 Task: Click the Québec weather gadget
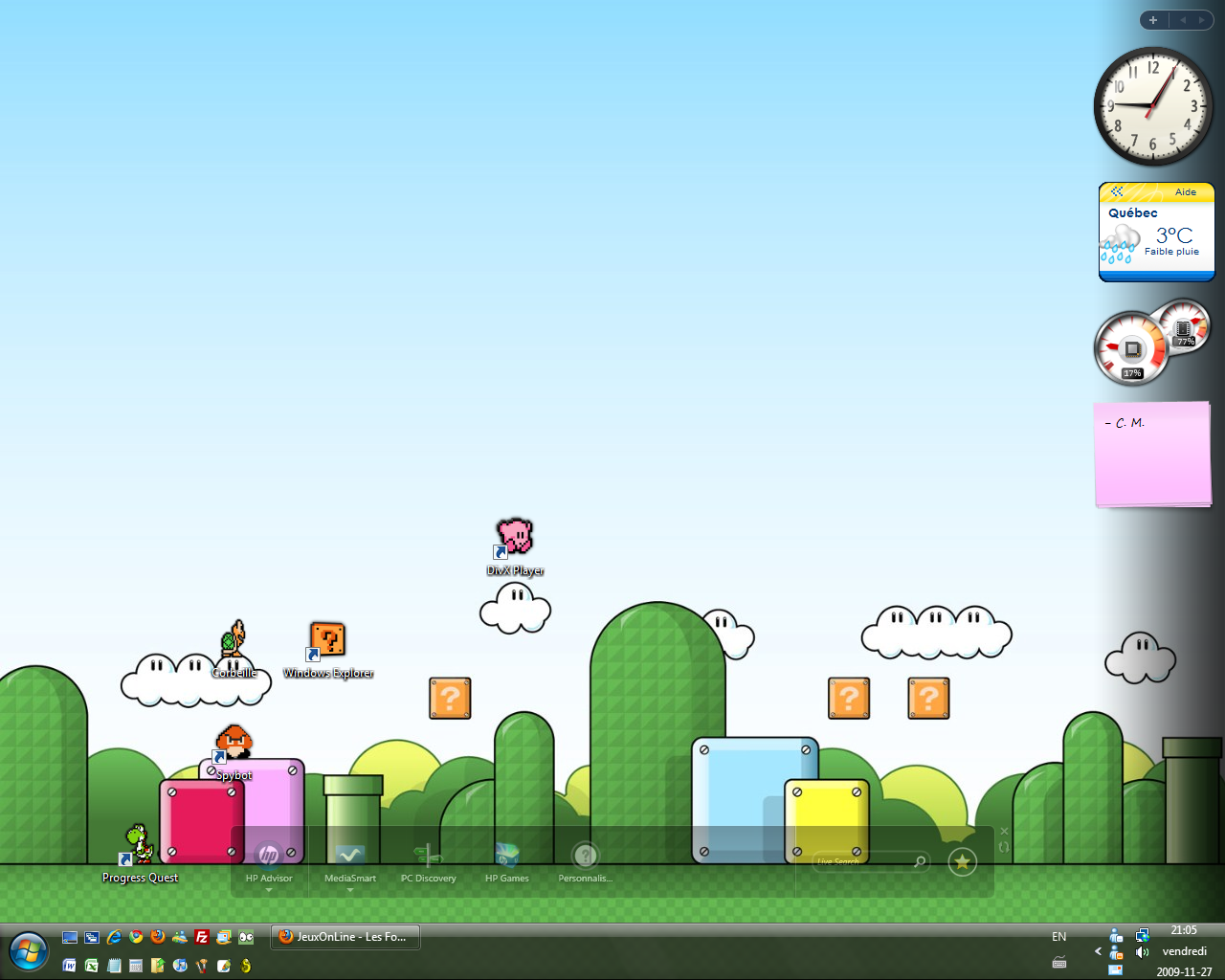(1156, 232)
